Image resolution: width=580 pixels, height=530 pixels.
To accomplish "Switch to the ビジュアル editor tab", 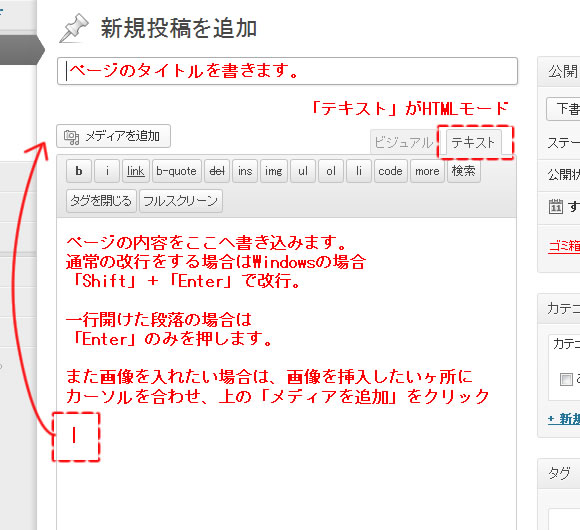I will pyautogui.click(x=403, y=142).
